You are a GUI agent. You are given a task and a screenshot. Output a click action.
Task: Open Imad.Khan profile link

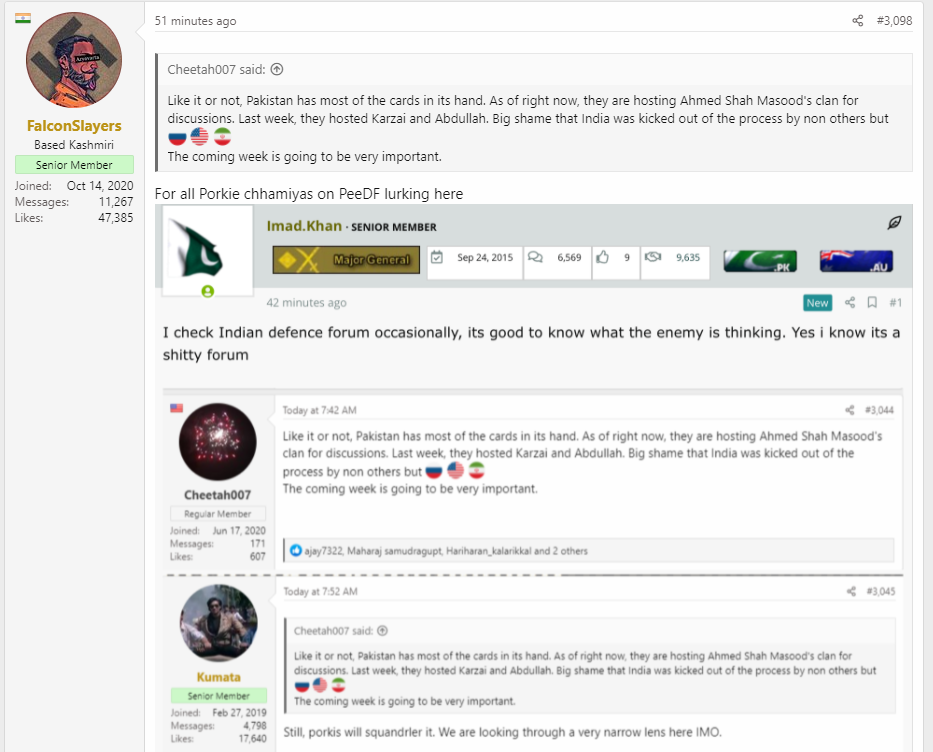click(x=304, y=226)
